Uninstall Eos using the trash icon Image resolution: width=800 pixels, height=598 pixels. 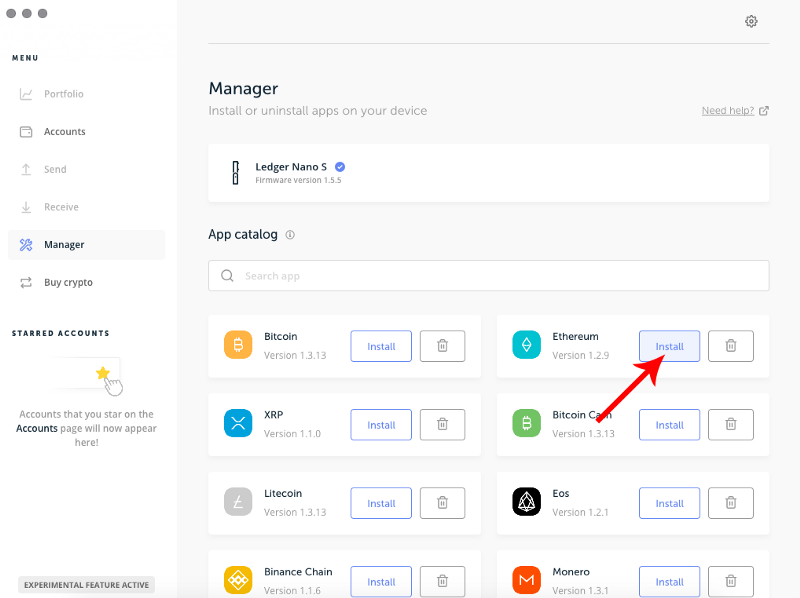[731, 503]
